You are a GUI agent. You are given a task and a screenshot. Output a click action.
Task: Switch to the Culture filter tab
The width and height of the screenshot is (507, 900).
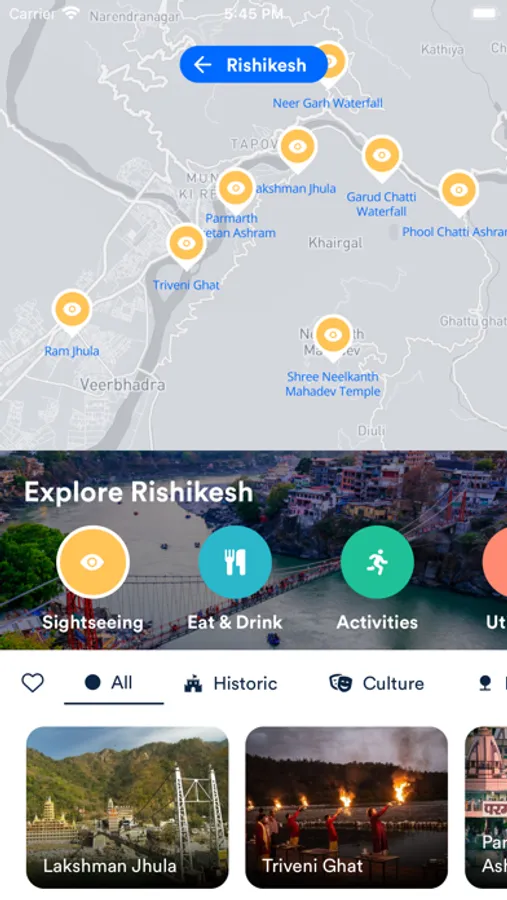coord(377,684)
